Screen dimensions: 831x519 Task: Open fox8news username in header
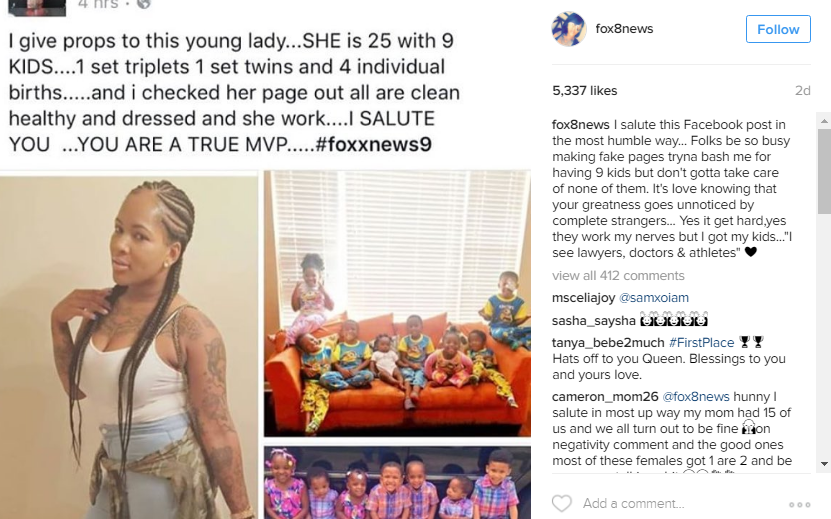(624, 29)
